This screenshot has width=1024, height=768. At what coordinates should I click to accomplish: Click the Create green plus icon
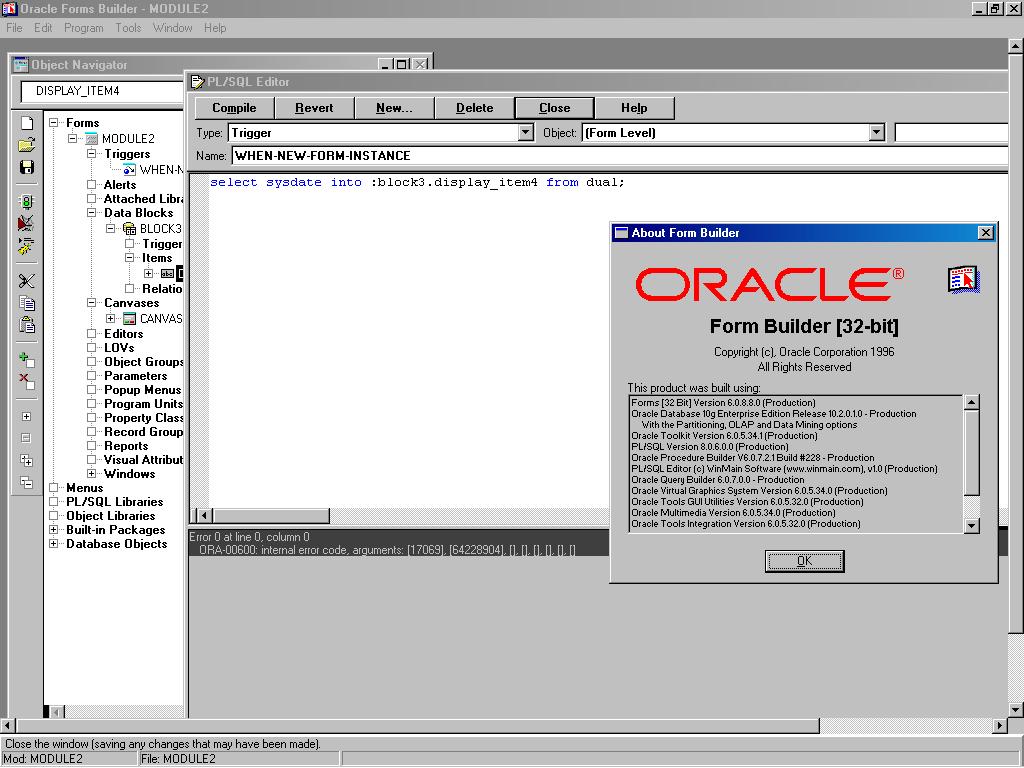click(27, 359)
